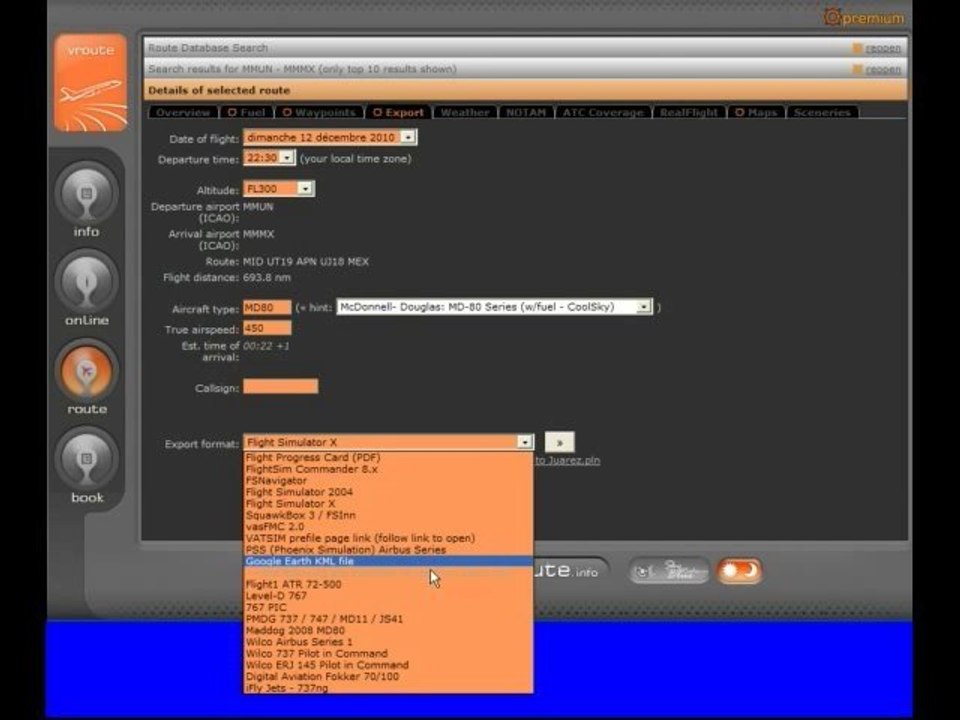The height and width of the screenshot is (720, 960).
Task: Select Flight Progress Card (PDF) option
Action: click(388, 457)
